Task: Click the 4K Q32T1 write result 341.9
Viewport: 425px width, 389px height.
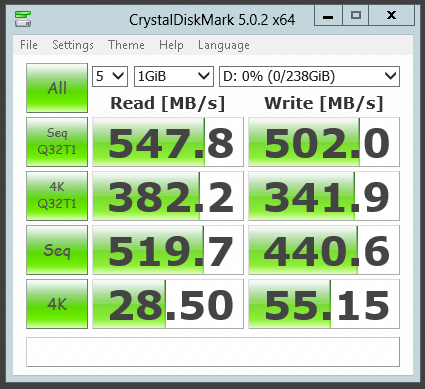Action: click(x=324, y=196)
